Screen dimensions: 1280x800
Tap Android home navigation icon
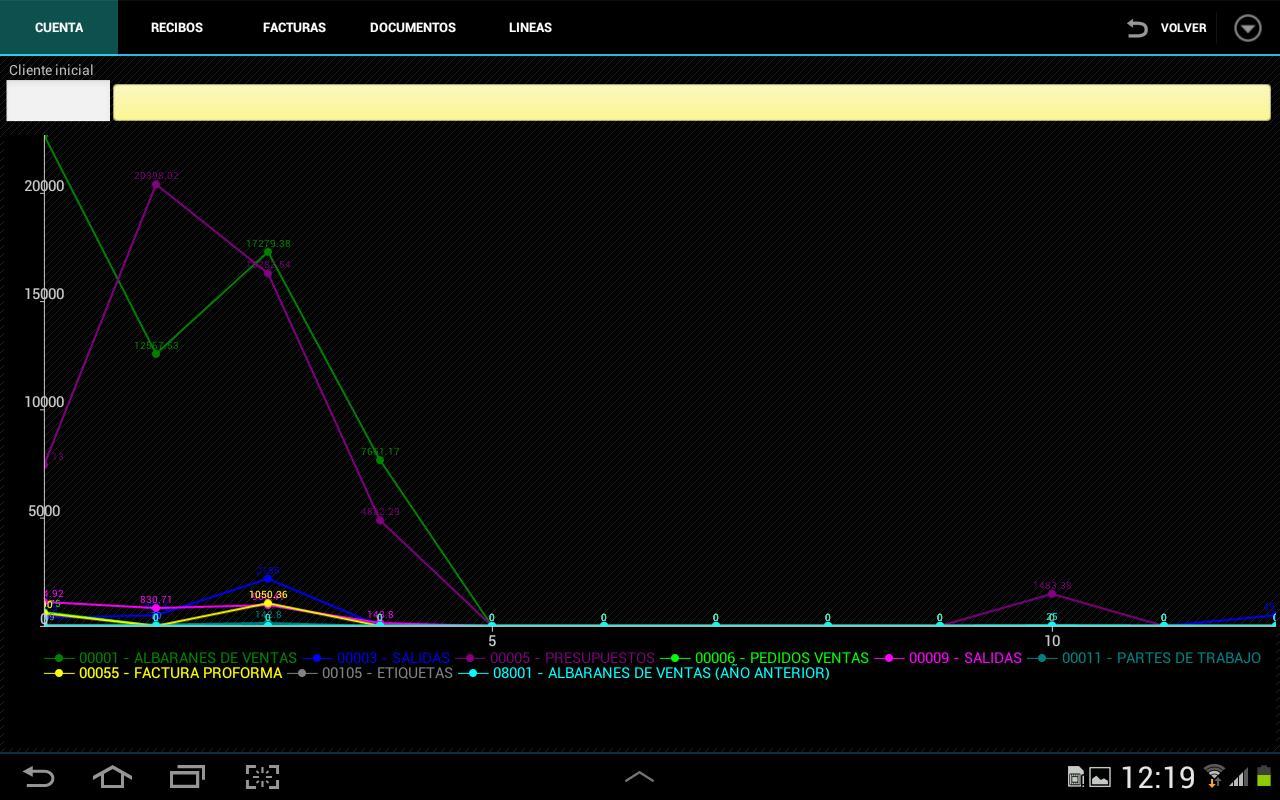[x=112, y=777]
